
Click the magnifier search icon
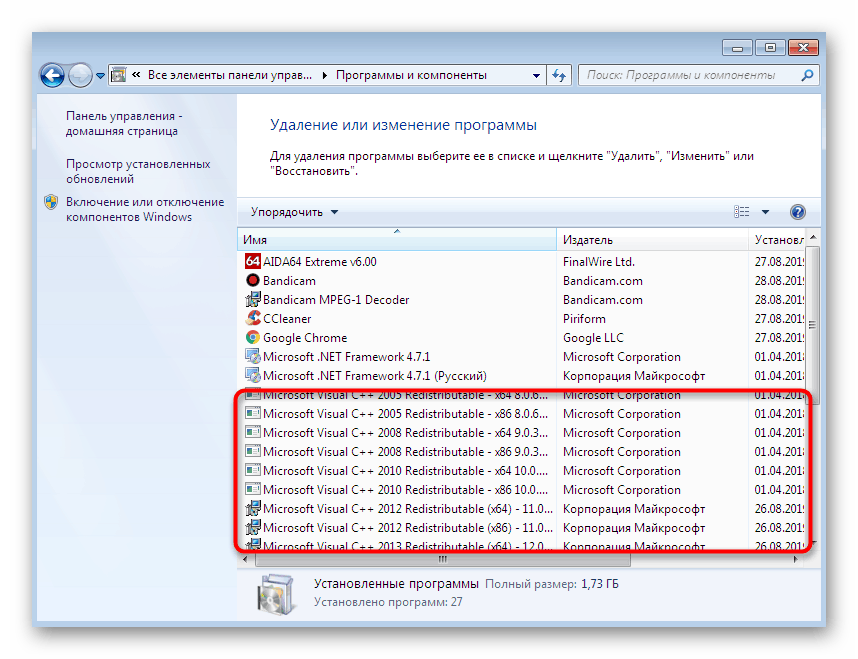(807, 76)
